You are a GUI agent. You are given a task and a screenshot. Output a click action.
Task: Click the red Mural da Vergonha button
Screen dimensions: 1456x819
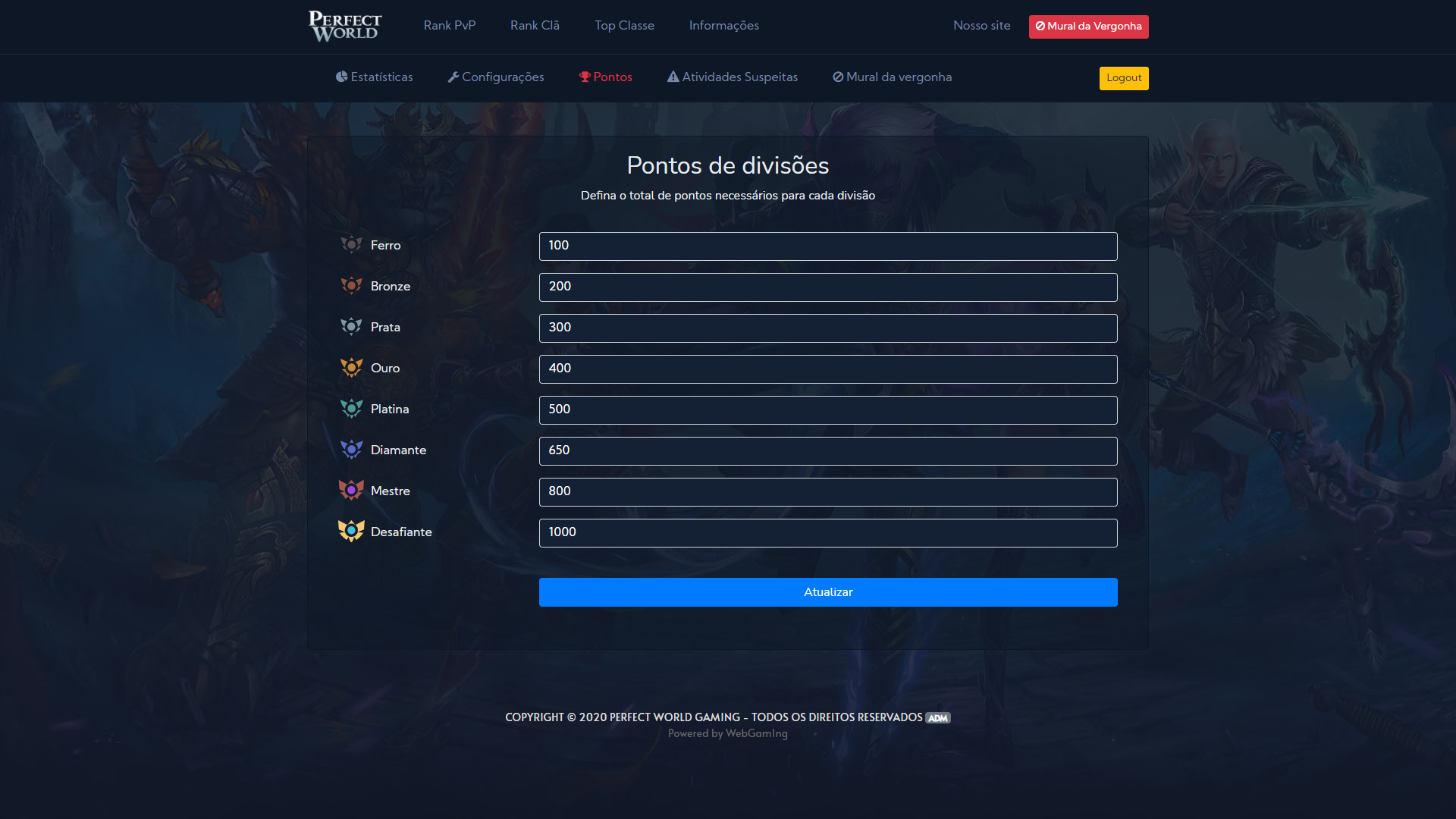pos(1088,27)
